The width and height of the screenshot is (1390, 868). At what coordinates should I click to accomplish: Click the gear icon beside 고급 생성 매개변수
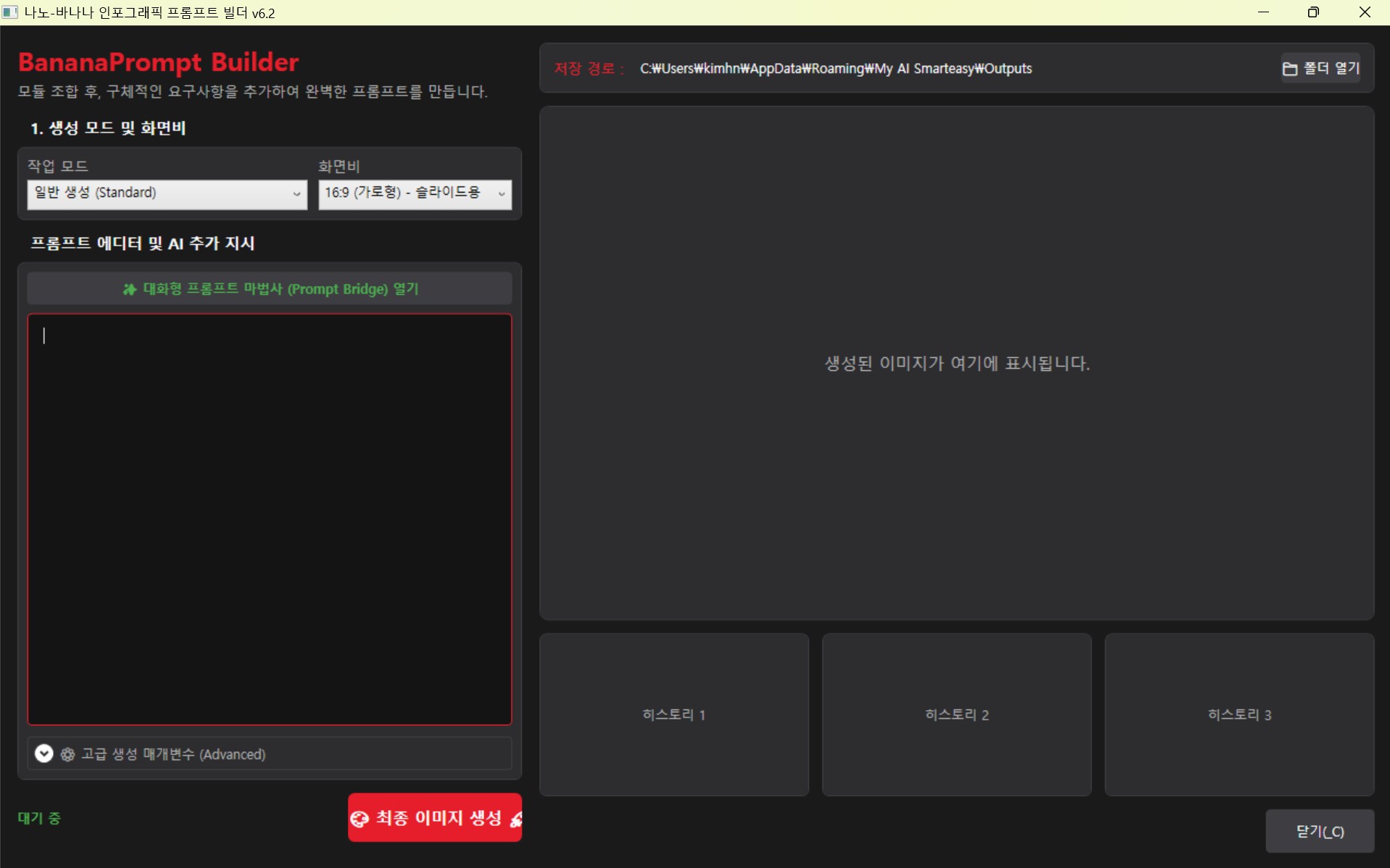(67, 754)
